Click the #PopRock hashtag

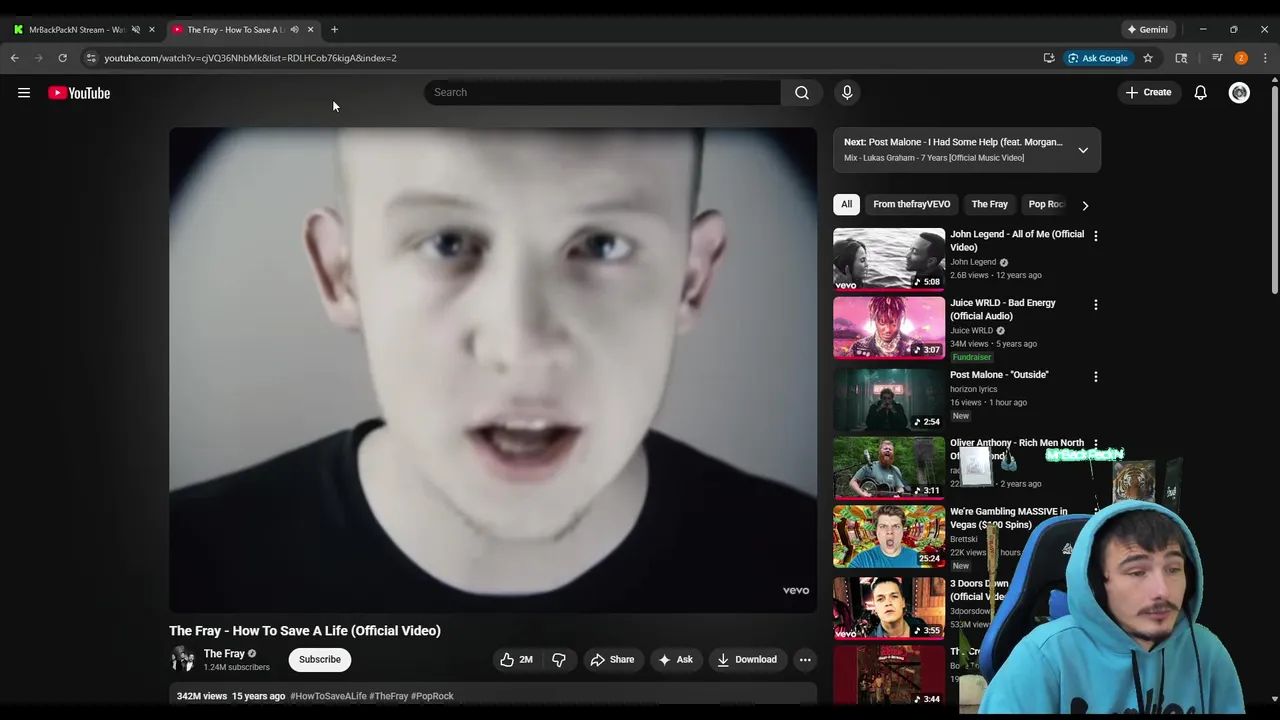click(432, 696)
